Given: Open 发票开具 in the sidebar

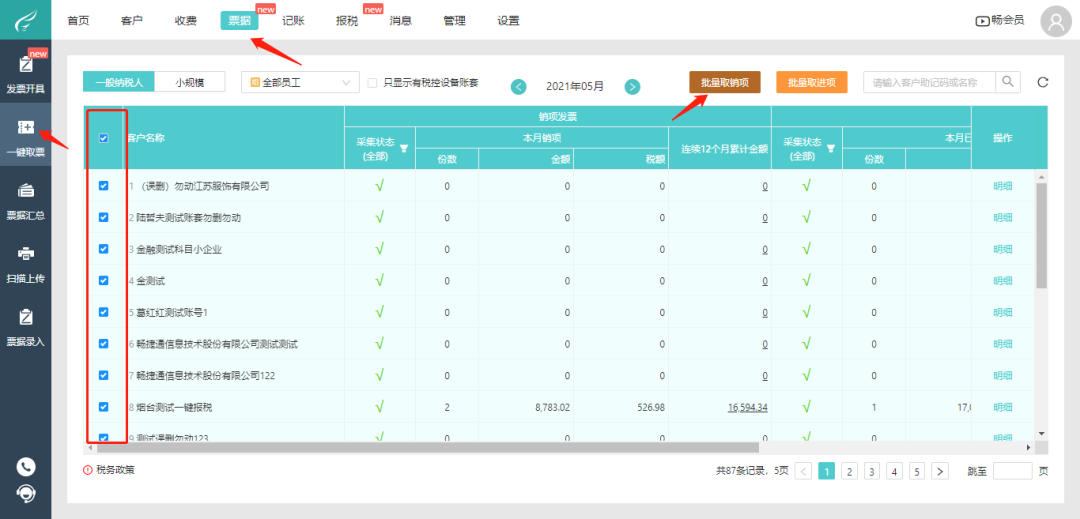Looking at the screenshot, I should [25, 74].
